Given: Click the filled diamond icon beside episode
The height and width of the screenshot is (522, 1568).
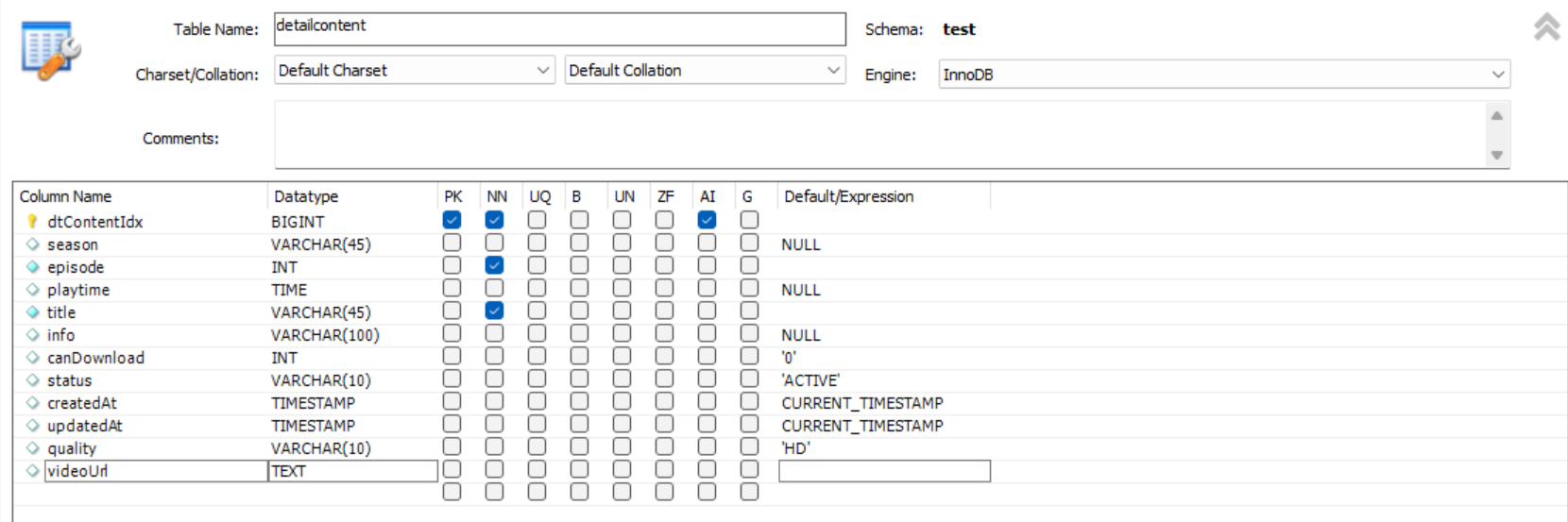Looking at the screenshot, I should coord(32,267).
